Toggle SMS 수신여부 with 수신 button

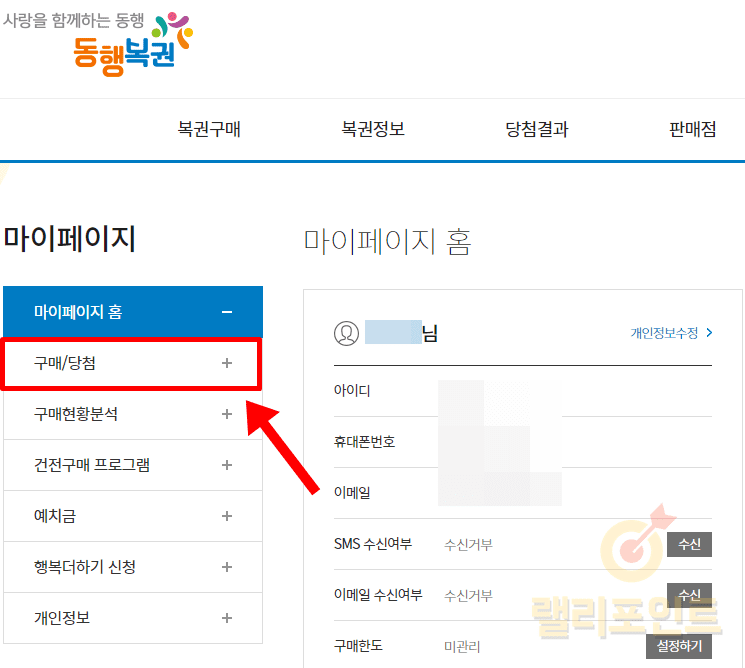pyautogui.click(x=689, y=545)
